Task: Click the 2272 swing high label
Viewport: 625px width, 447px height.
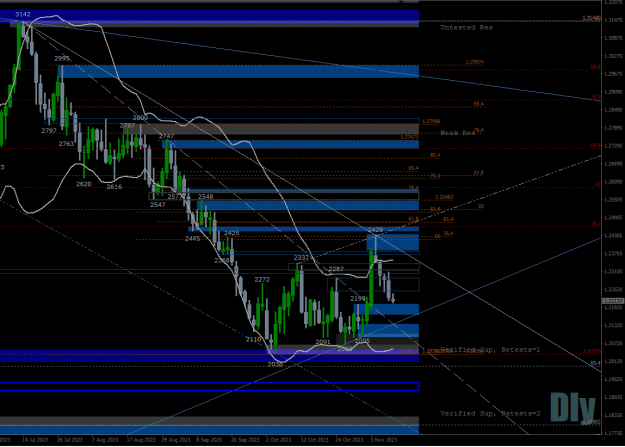Action: [262, 280]
